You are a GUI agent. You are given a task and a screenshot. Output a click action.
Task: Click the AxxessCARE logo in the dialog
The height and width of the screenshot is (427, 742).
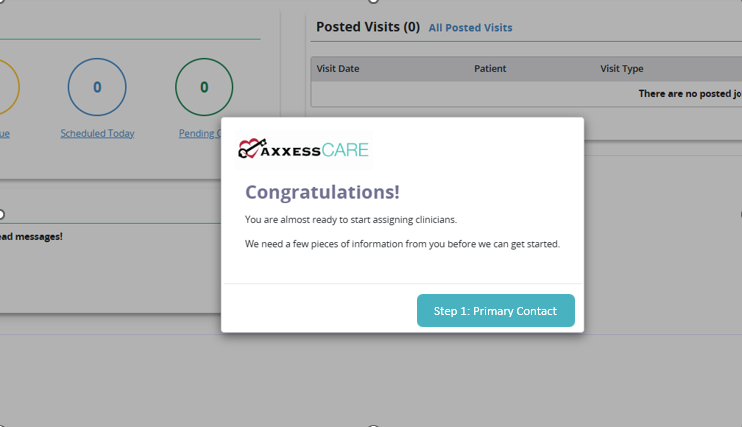click(303, 150)
